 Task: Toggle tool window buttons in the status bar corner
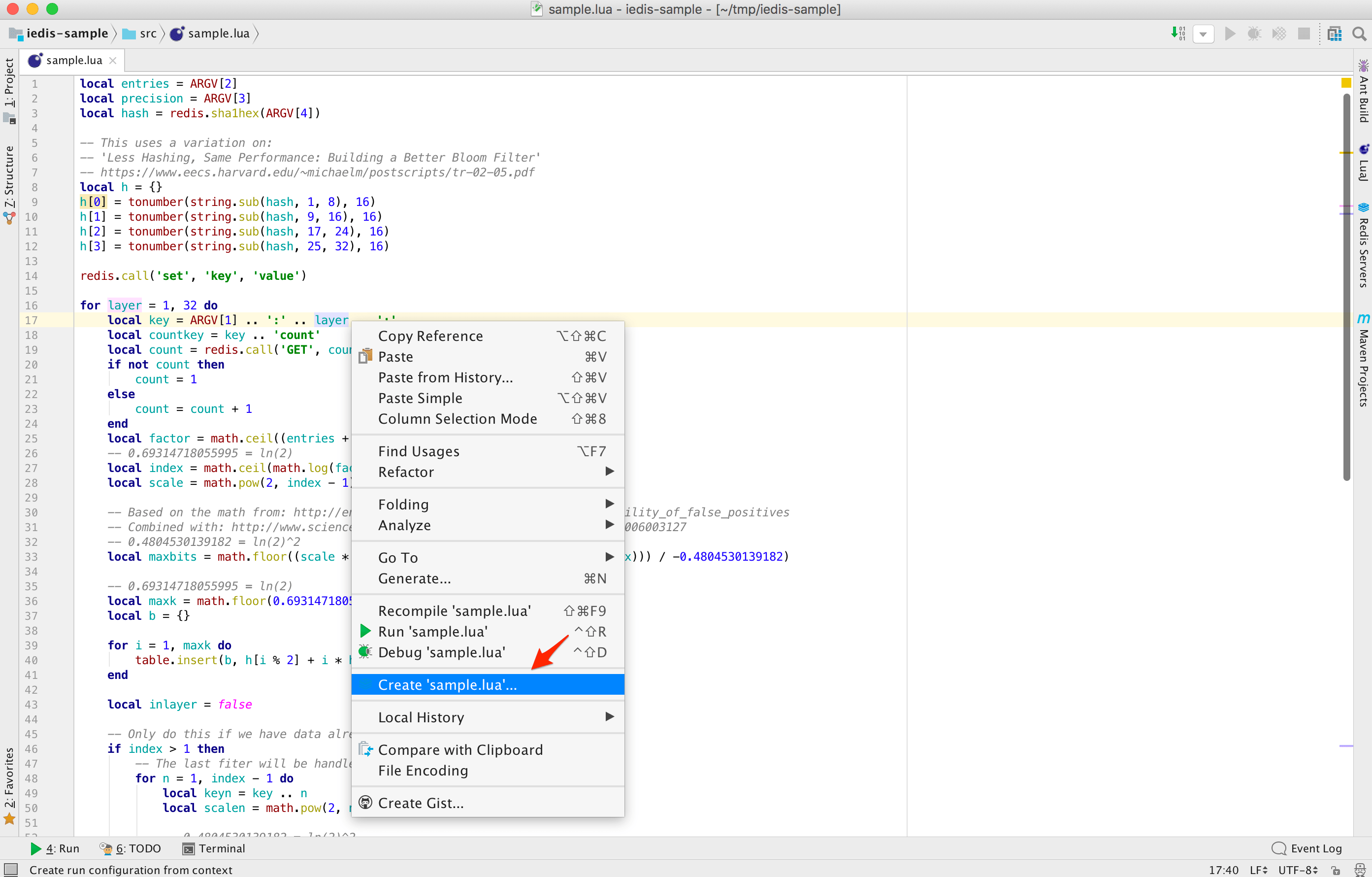(x=10, y=869)
